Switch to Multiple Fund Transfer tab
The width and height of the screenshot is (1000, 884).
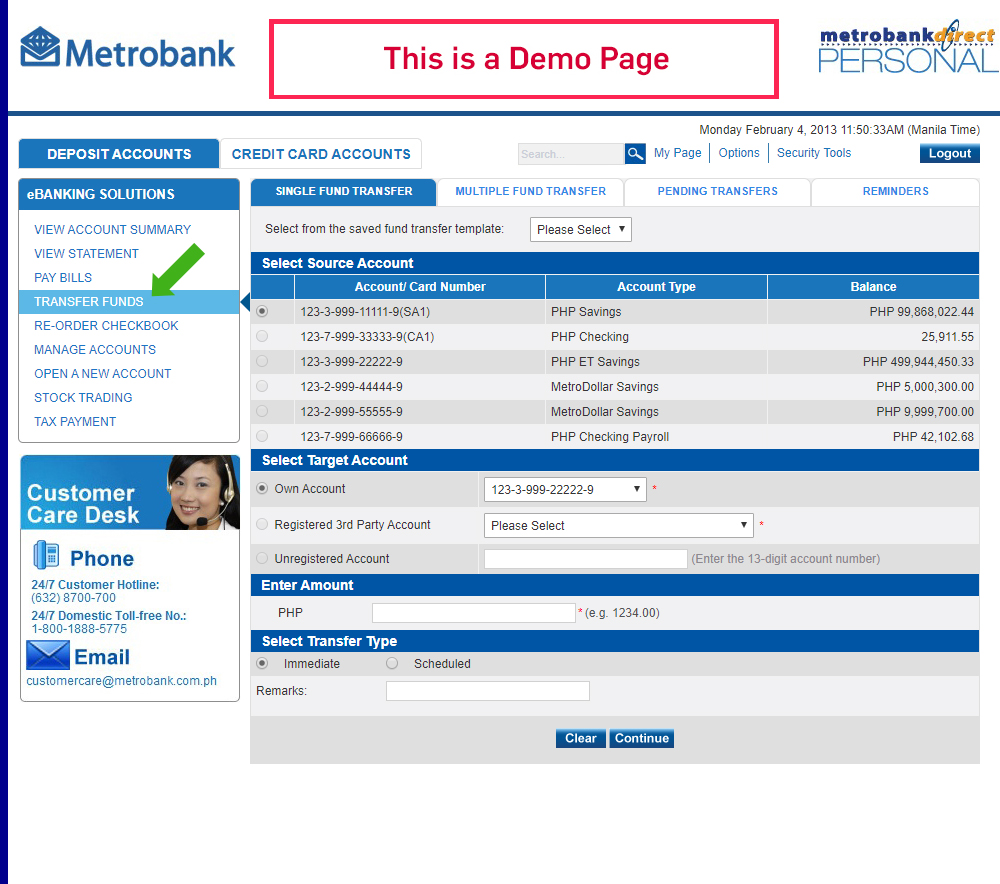pyautogui.click(x=531, y=191)
